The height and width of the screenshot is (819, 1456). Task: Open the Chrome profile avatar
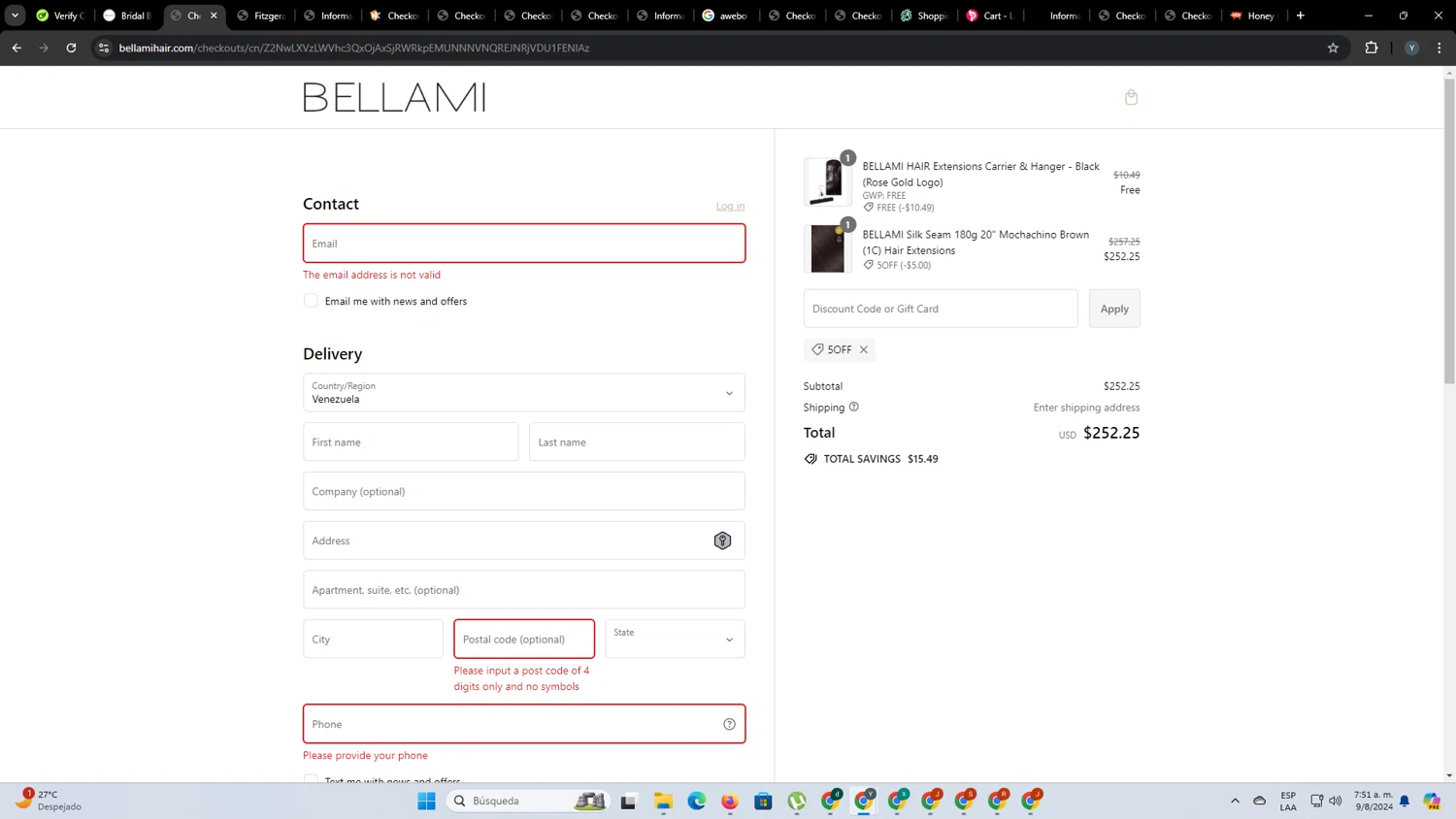pos(1411,48)
